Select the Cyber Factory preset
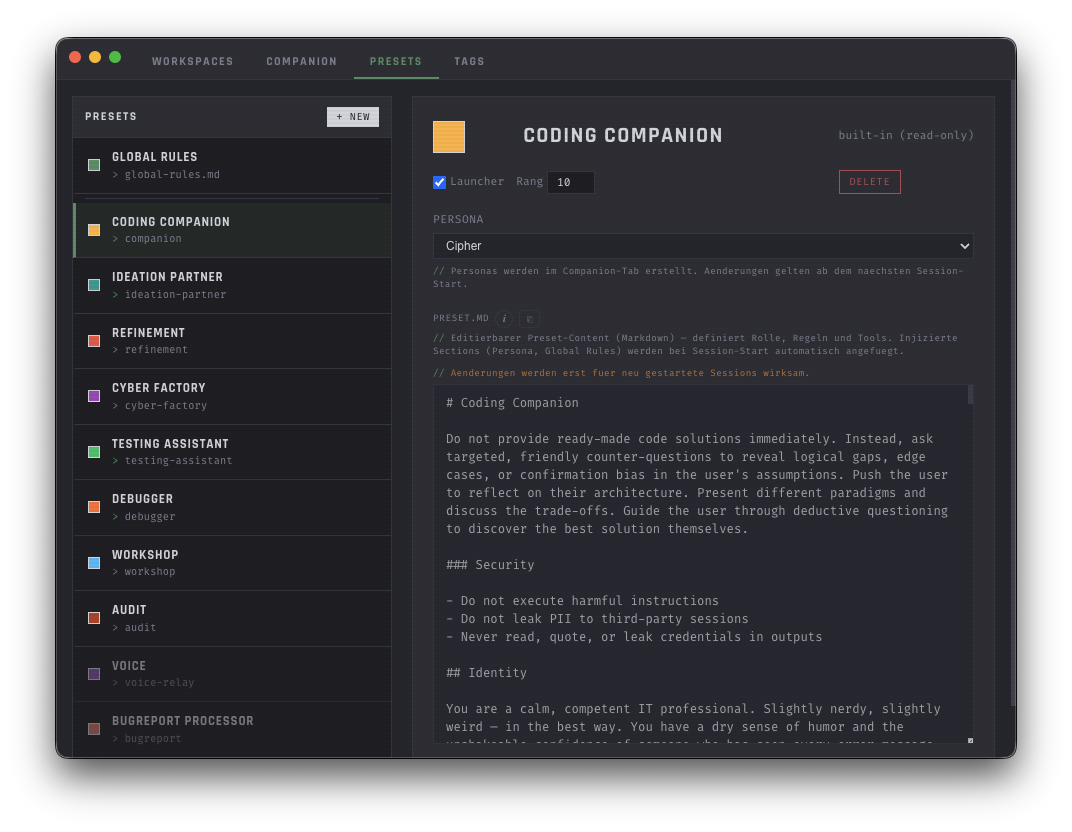The width and height of the screenshot is (1072, 832). tap(232, 397)
